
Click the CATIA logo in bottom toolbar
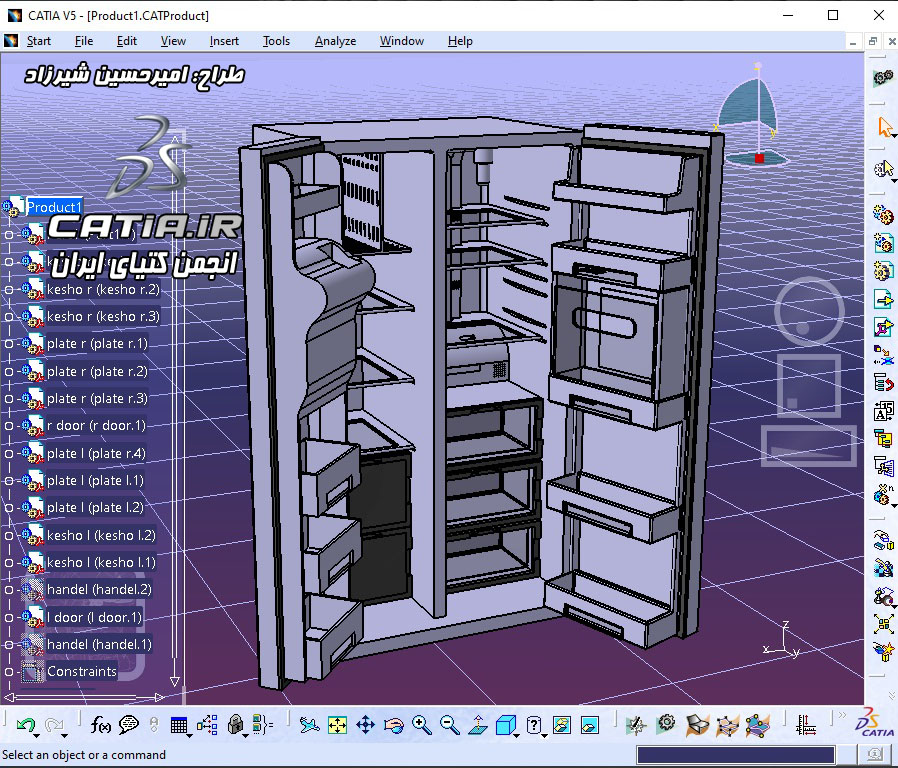click(x=875, y=724)
